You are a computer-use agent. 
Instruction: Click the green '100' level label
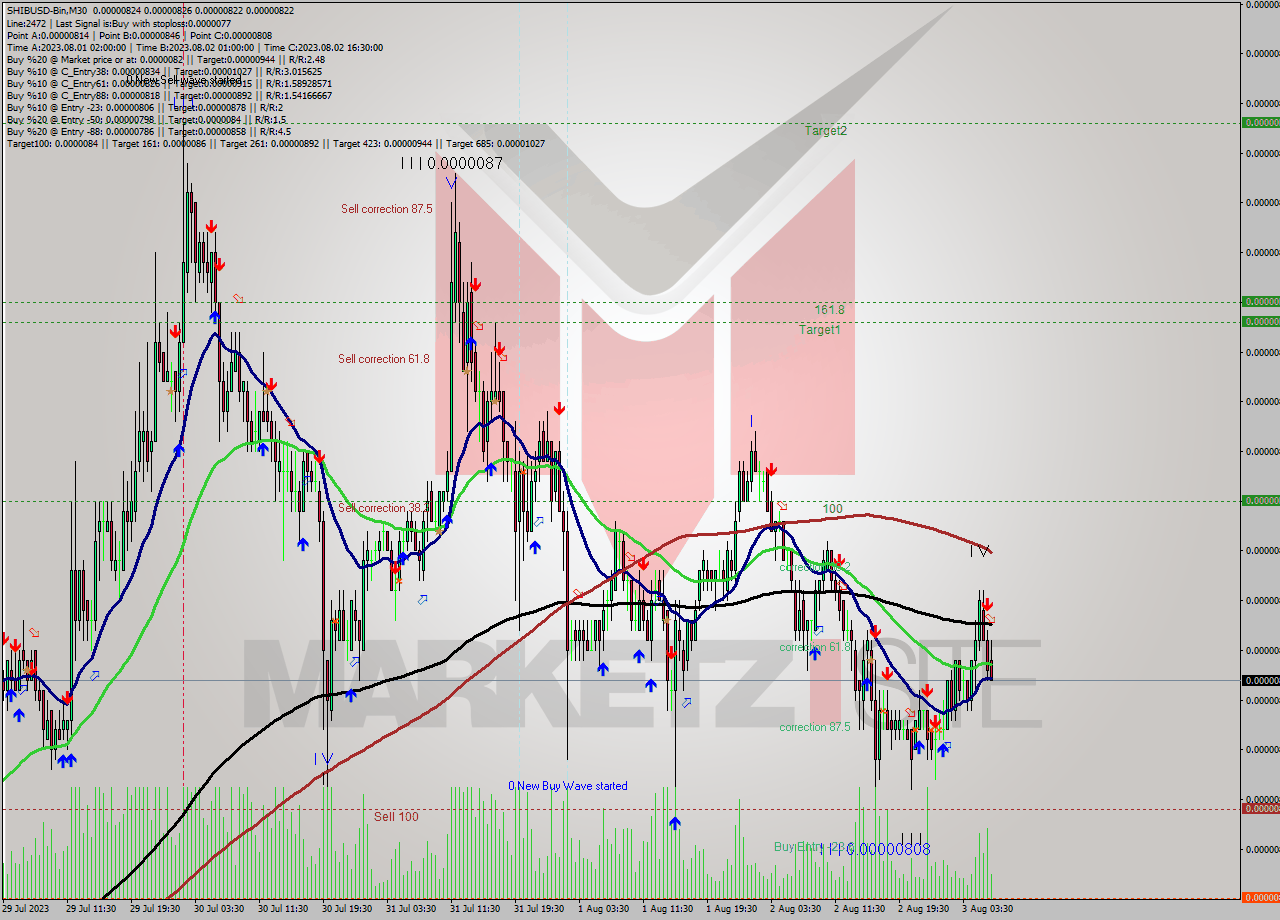pyautogui.click(x=832, y=509)
